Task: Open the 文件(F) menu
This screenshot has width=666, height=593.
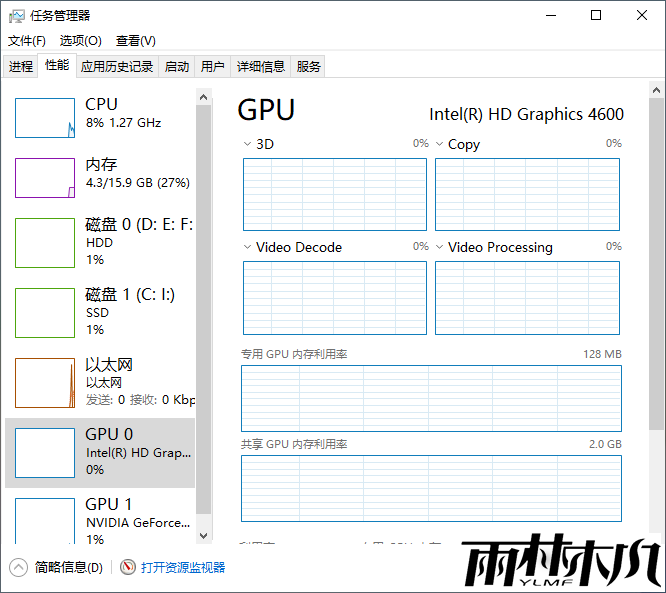Action: [x=27, y=41]
